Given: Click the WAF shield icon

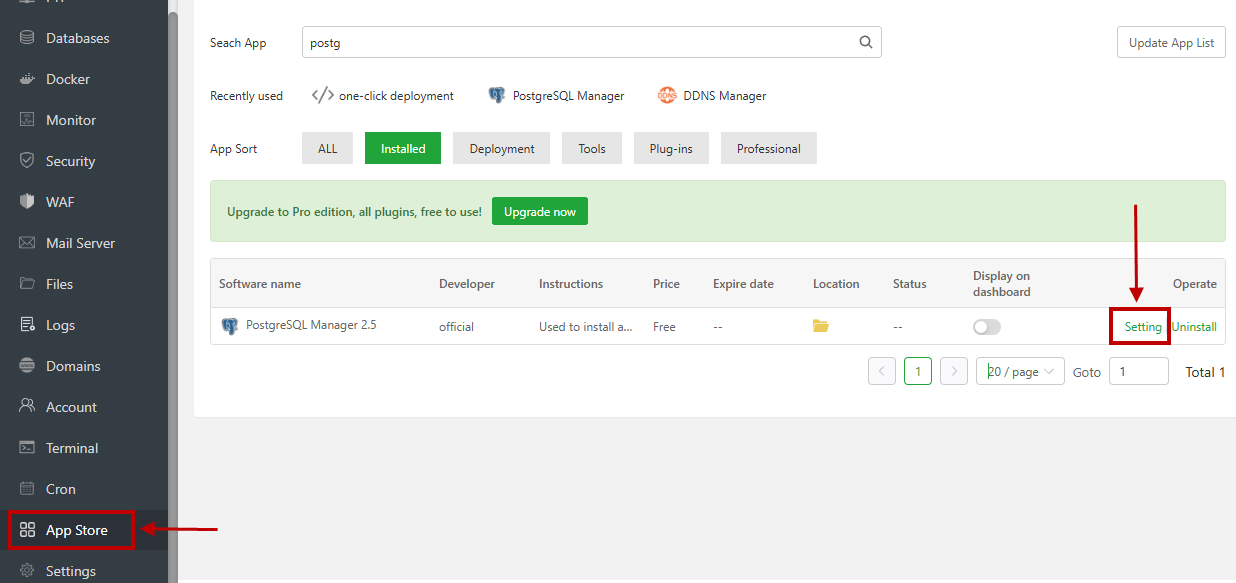Looking at the screenshot, I should 27,202.
